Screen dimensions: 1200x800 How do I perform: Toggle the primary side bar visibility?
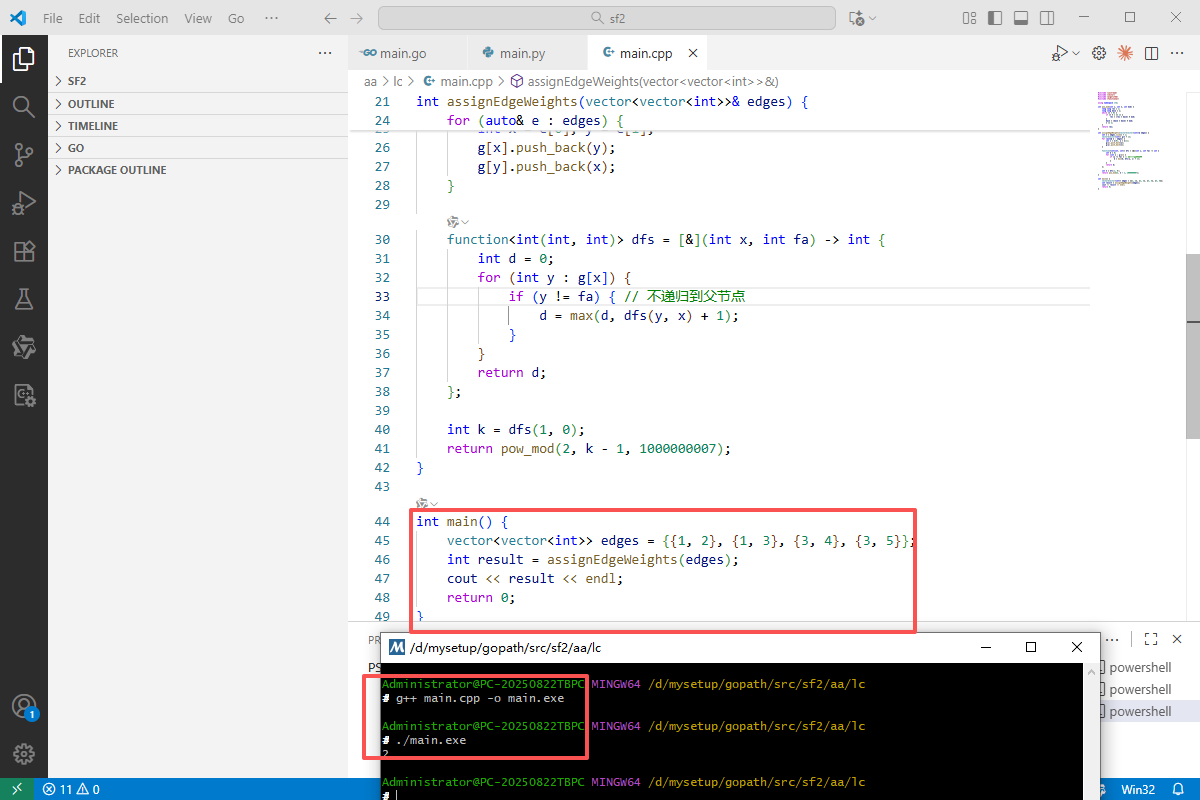pyautogui.click(x=994, y=18)
